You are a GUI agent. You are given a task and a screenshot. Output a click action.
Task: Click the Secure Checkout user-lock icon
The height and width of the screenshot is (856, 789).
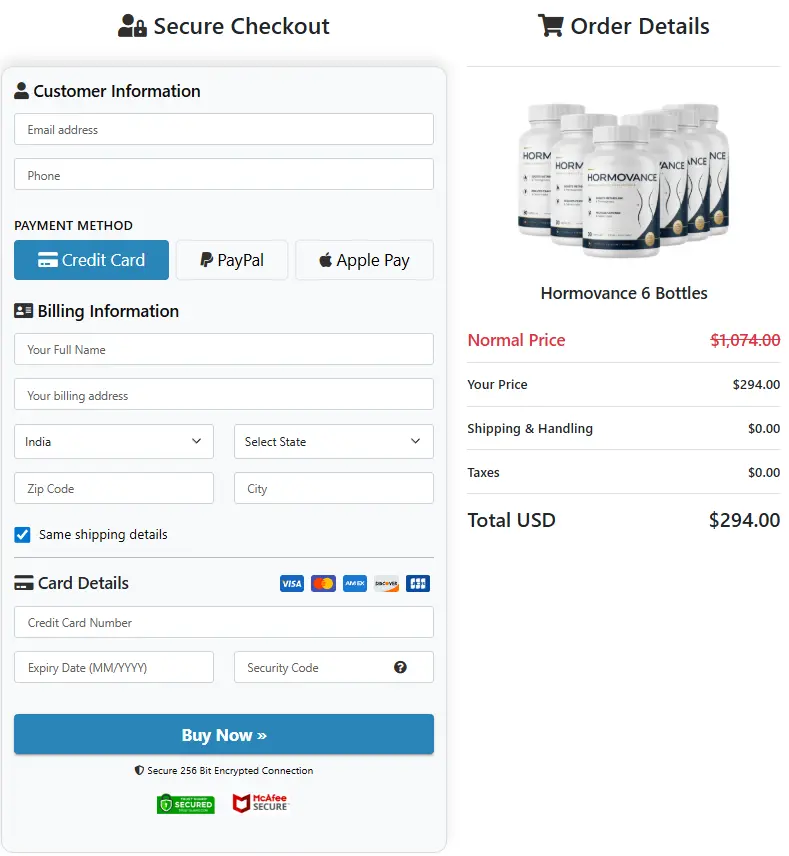pyautogui.click(x=132, y=26)
